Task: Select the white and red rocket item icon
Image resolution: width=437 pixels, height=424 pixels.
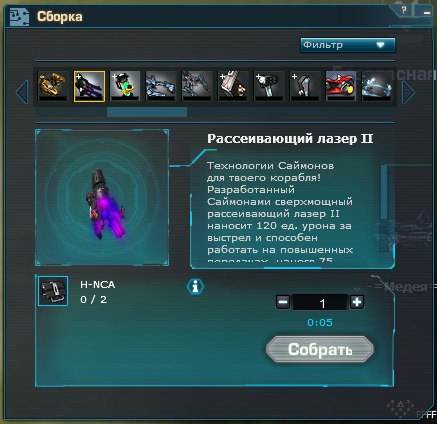Action: pos(233,86)
